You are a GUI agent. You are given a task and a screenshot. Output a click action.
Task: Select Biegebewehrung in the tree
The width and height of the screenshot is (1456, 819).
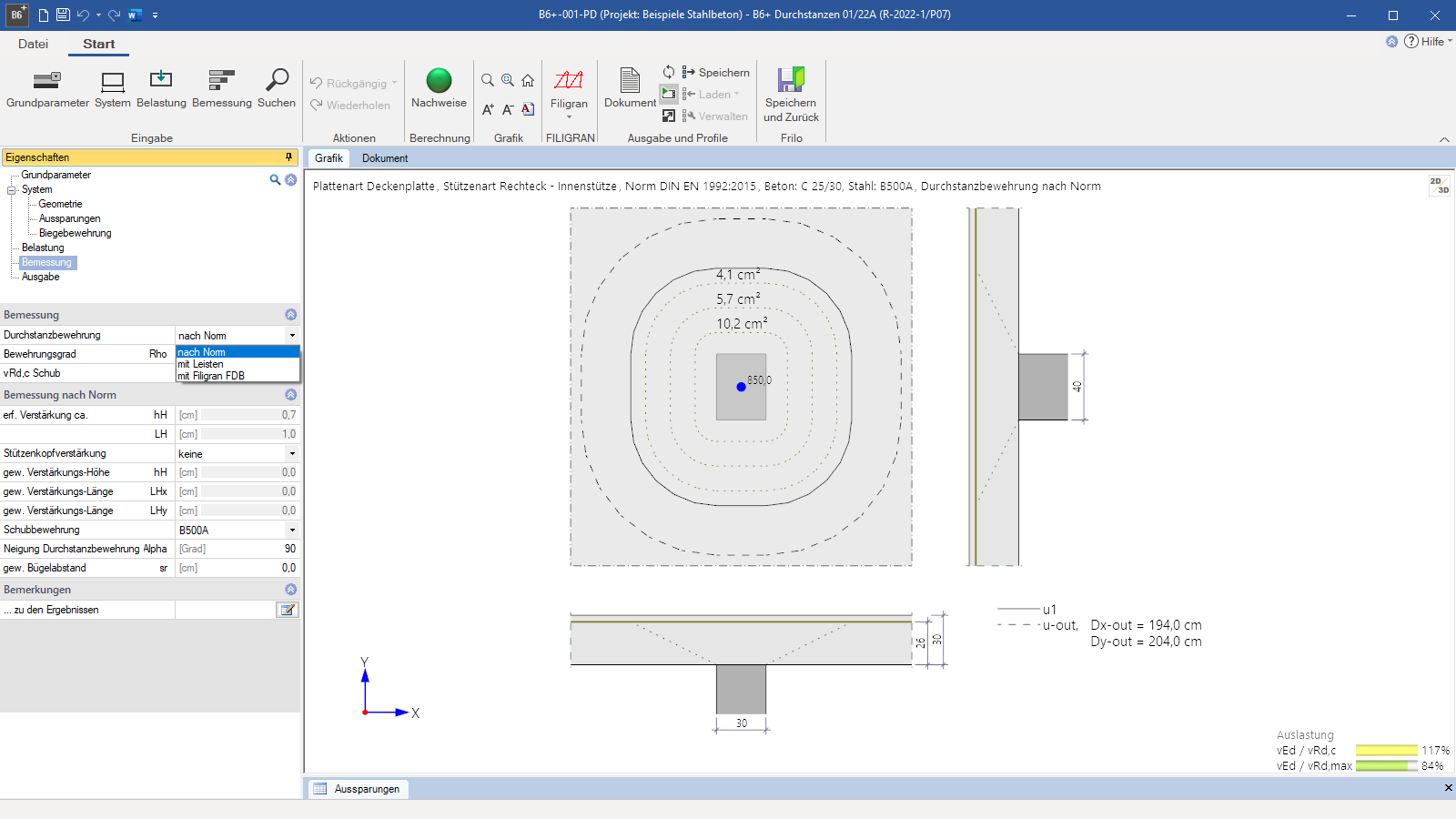click(75, 233)
